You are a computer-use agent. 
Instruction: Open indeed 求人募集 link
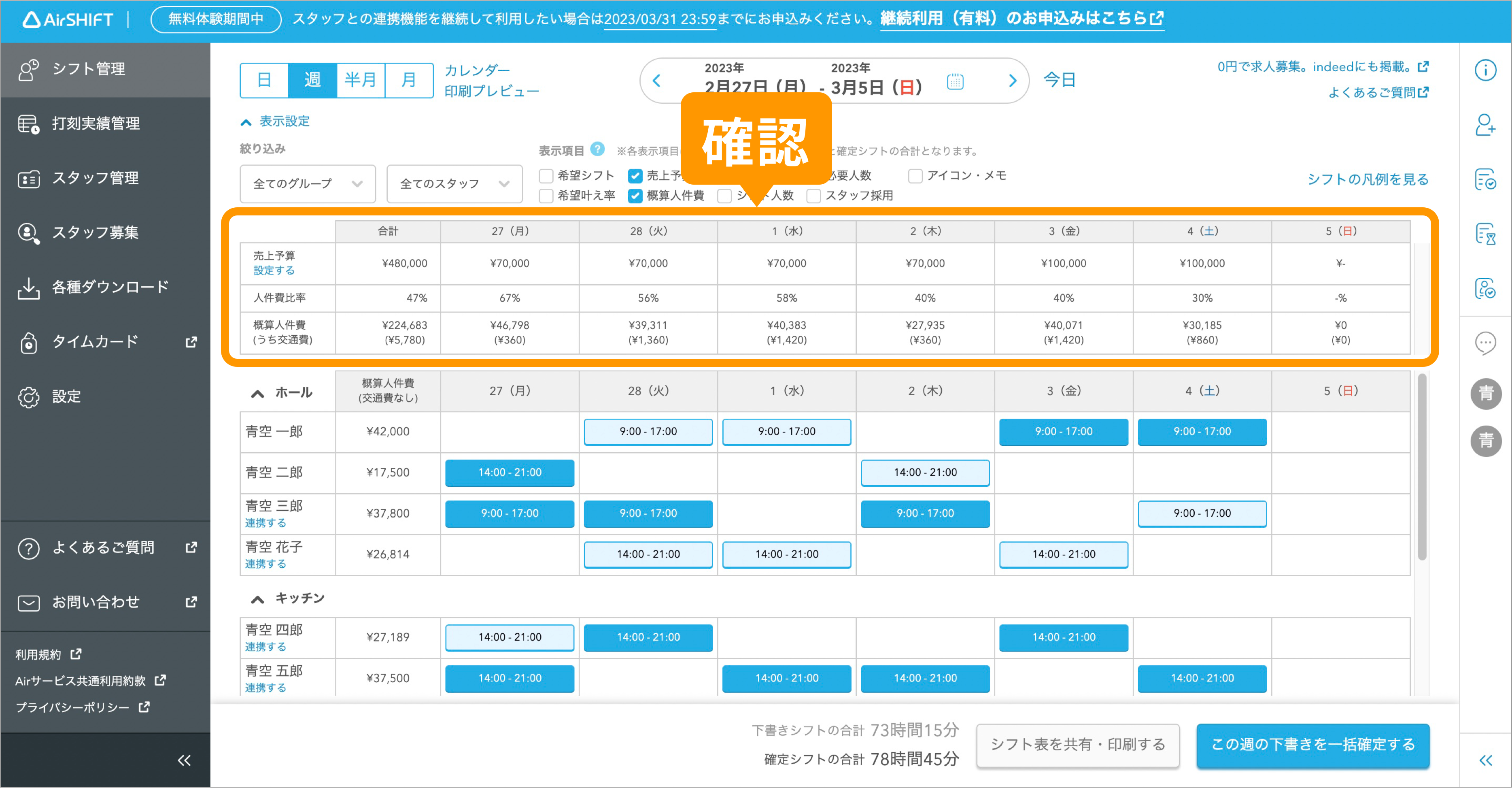tap(1323, 67)
